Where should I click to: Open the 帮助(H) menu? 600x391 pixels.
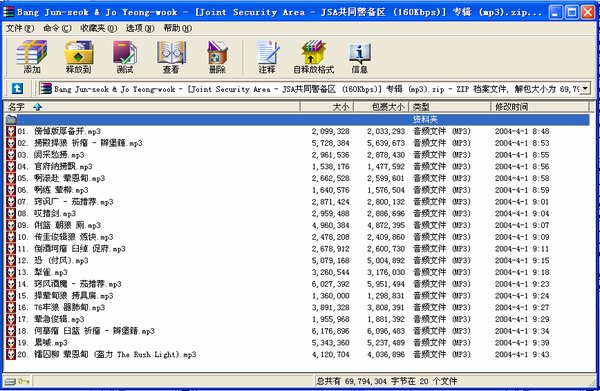[178, 28]
